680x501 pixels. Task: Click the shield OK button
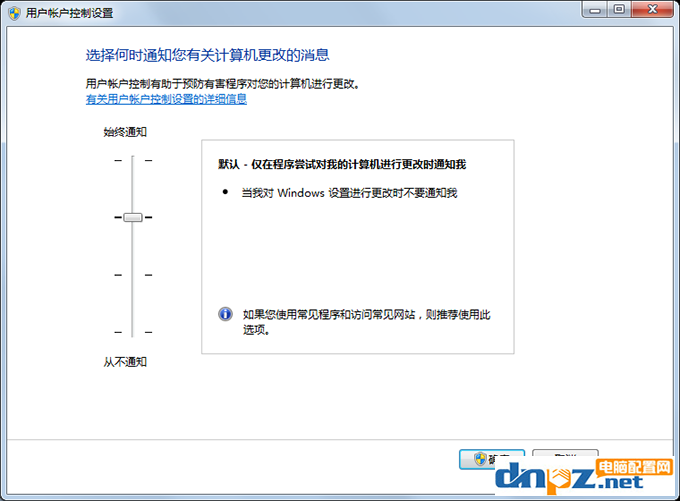[492, 459]
